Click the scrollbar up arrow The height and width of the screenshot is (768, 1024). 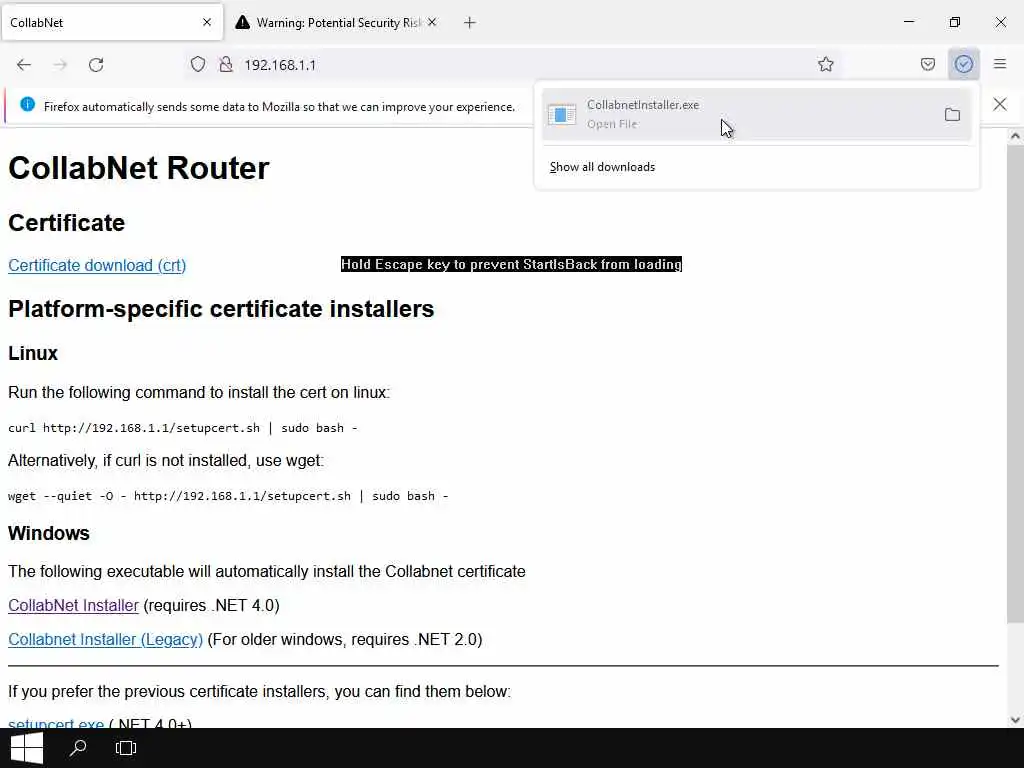(x=1015, y=136)
